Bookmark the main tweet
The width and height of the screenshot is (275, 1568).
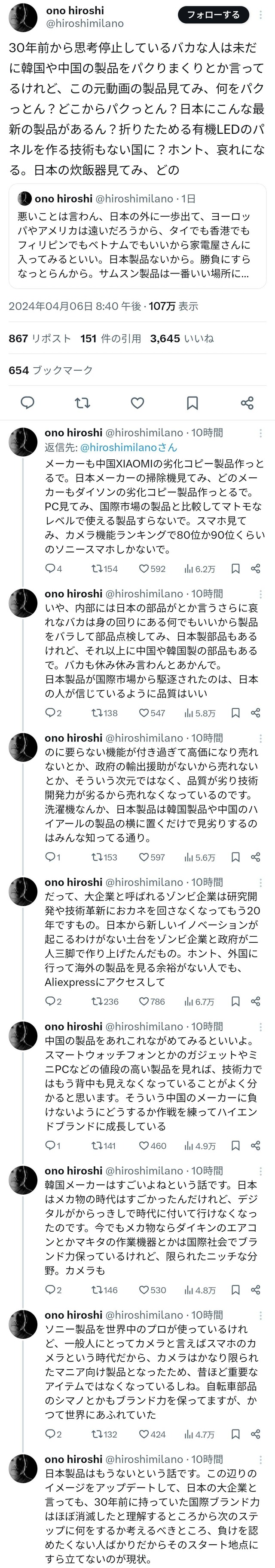pyautogui.click(x=192, y=403)
